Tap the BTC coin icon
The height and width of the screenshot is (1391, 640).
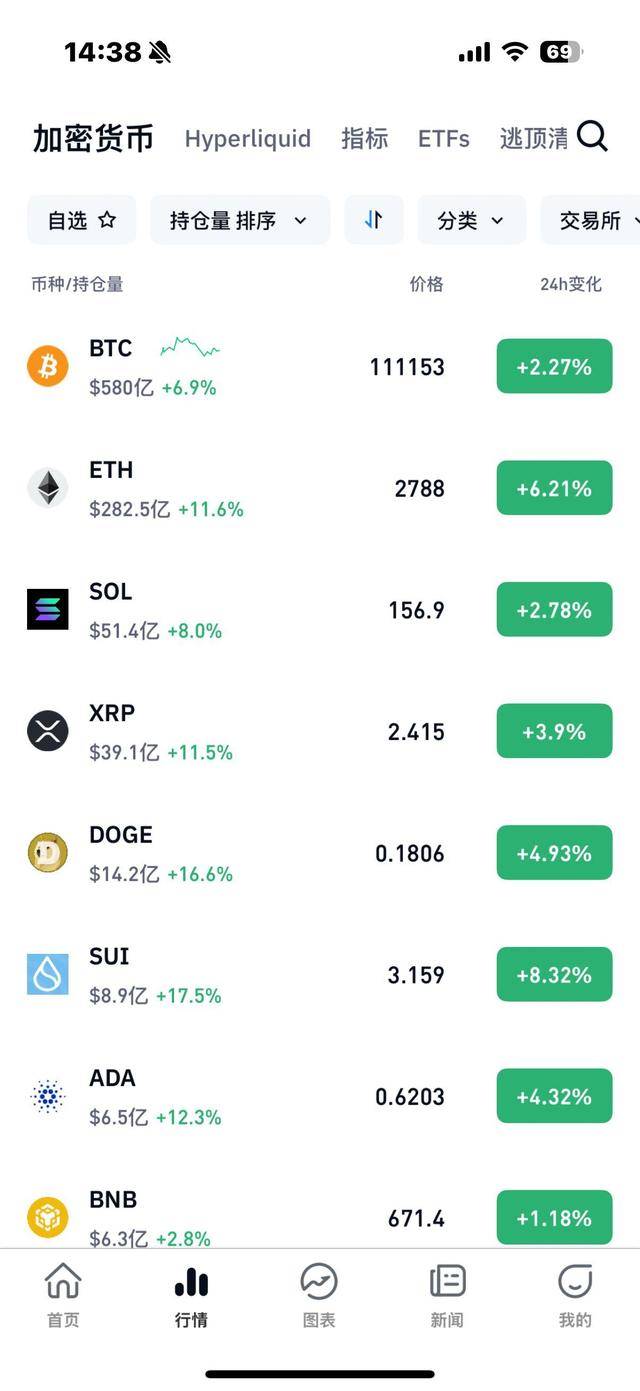[47, 365]
